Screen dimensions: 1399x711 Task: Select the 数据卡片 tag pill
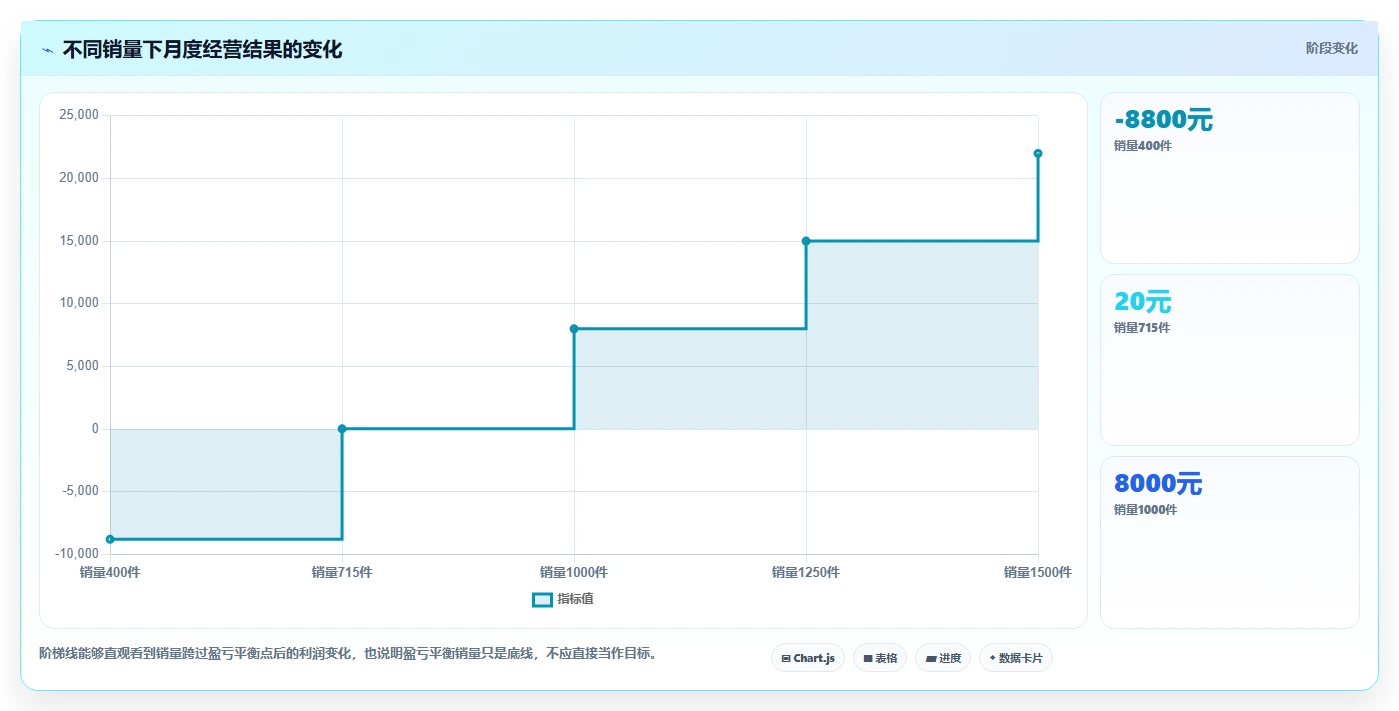click(x=1016, y=658)
